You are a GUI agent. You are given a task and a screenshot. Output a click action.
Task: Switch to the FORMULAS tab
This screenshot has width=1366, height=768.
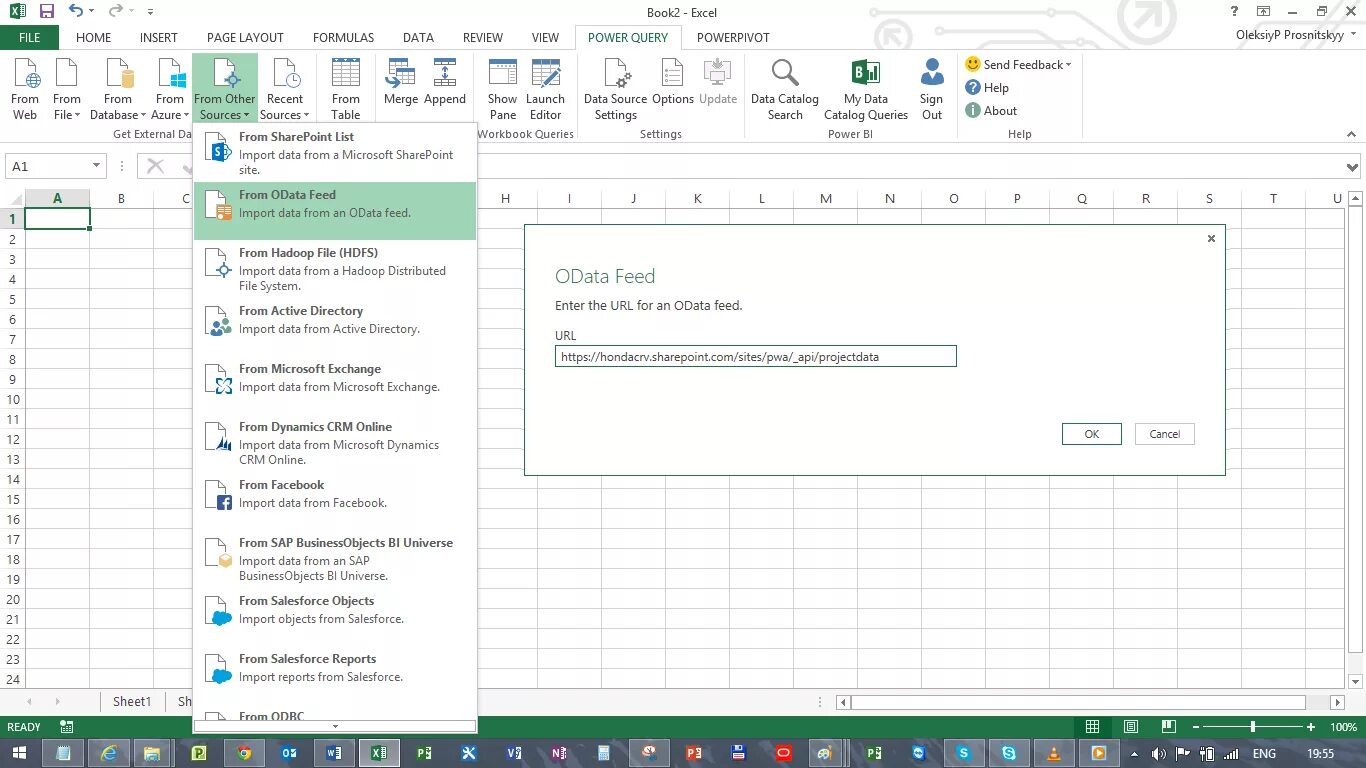pyautogui.click(x=343, y=37)
